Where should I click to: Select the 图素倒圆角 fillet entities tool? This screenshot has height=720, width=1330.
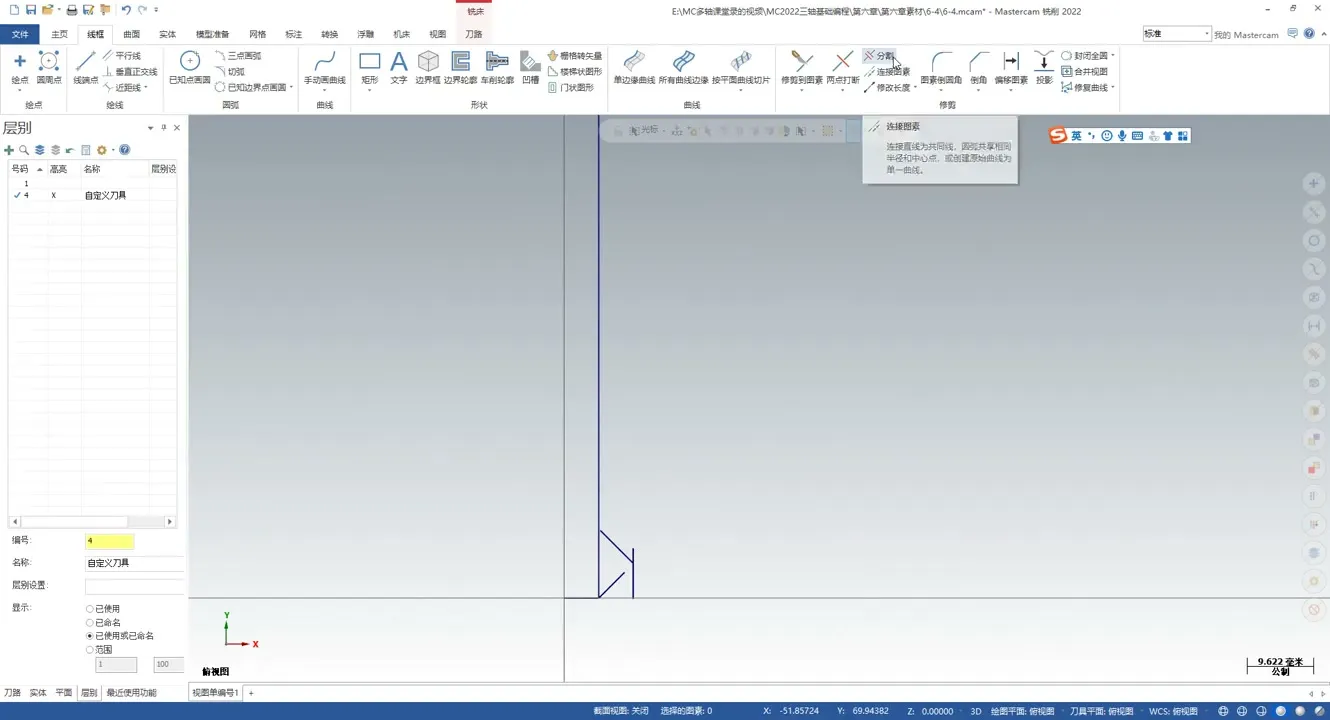(940, 66)
